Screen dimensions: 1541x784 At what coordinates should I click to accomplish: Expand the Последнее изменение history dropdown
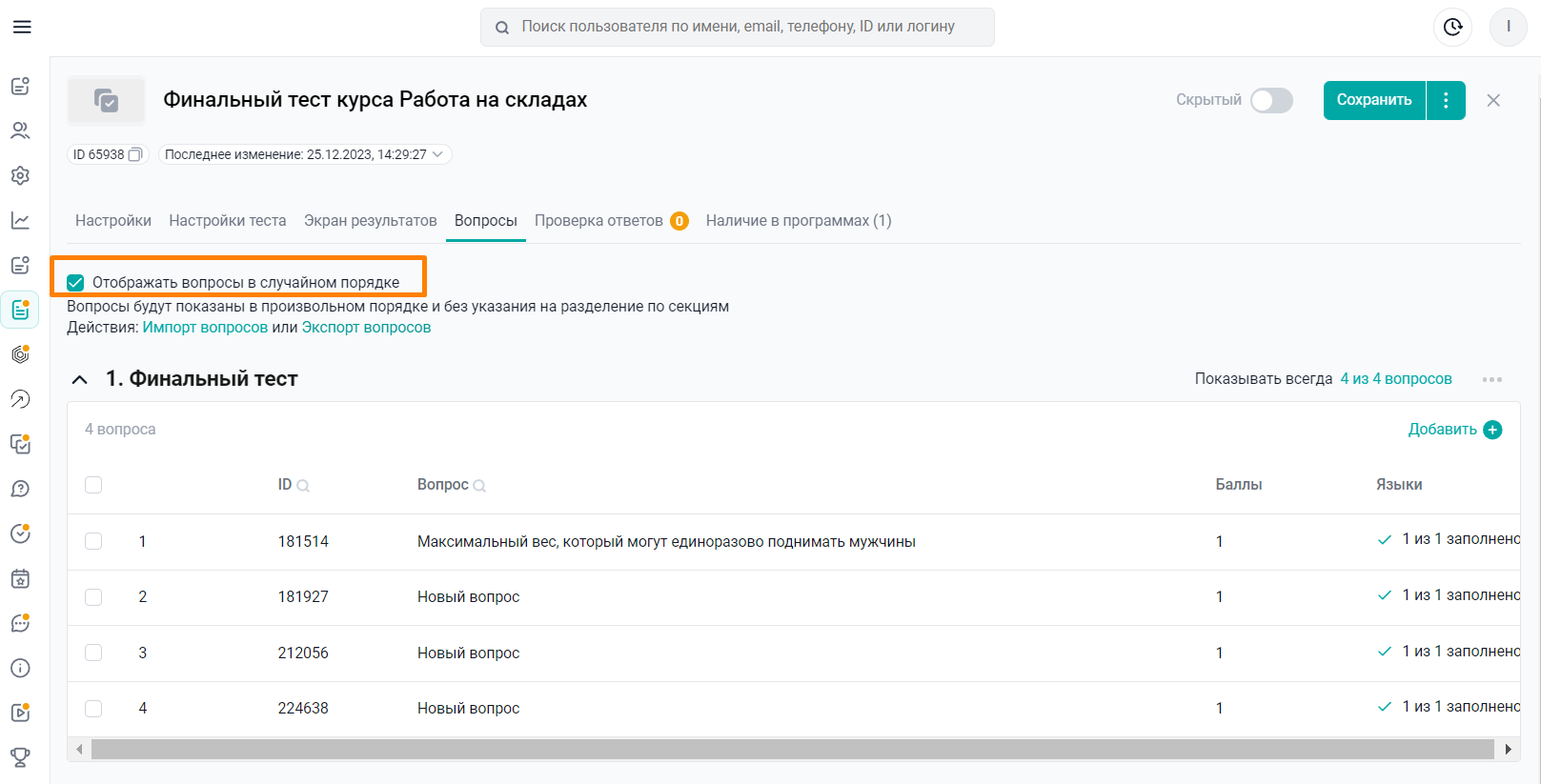[x=305, y=154]
